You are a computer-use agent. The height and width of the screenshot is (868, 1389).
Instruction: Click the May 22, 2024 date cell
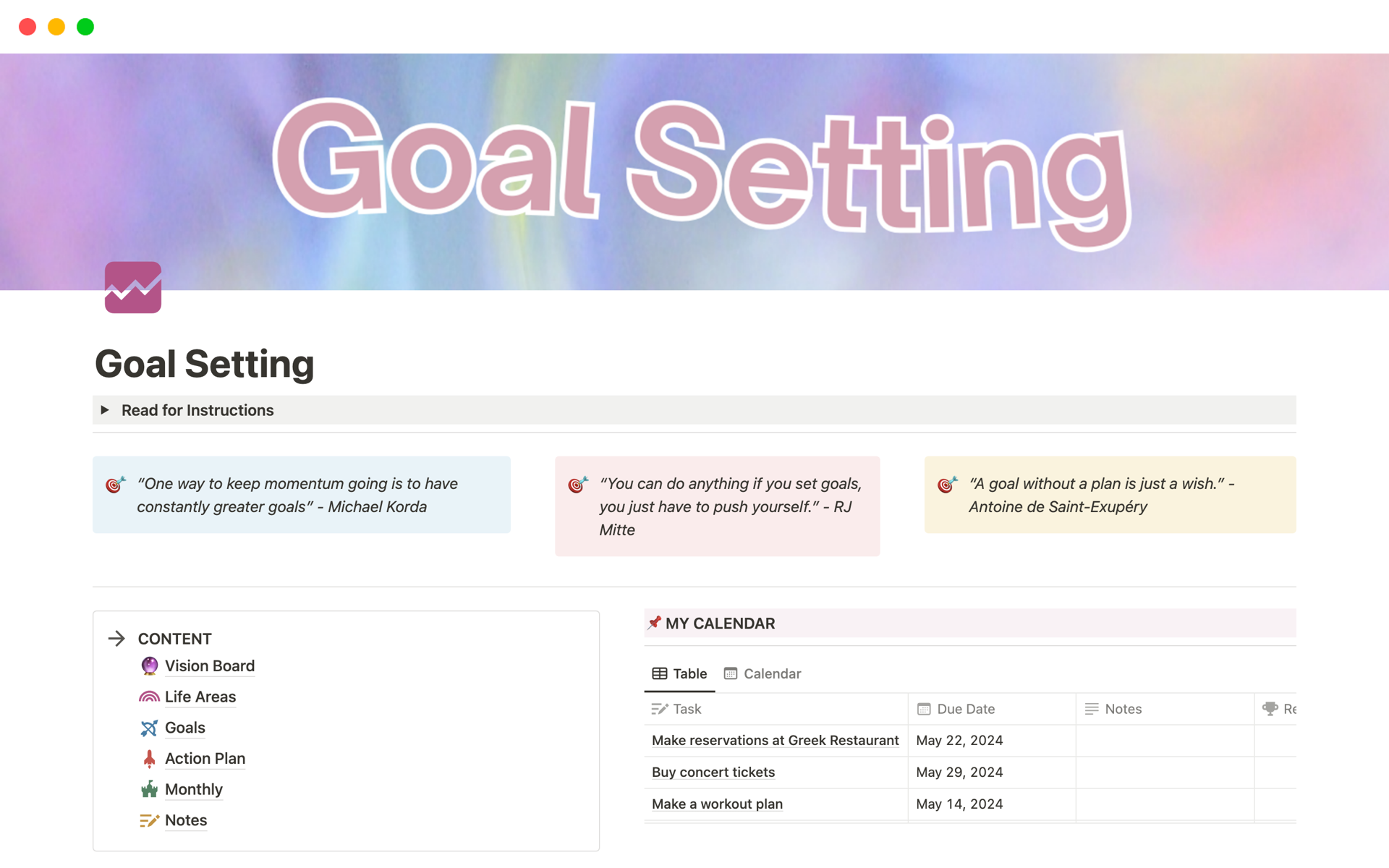click(959, 740)
